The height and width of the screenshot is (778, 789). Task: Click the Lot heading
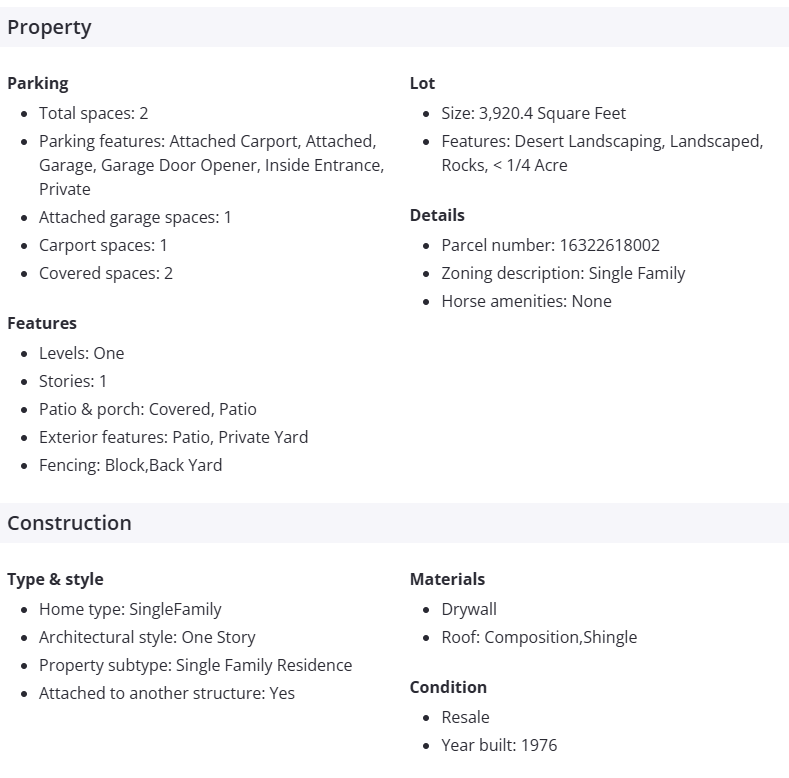[422, 83]
